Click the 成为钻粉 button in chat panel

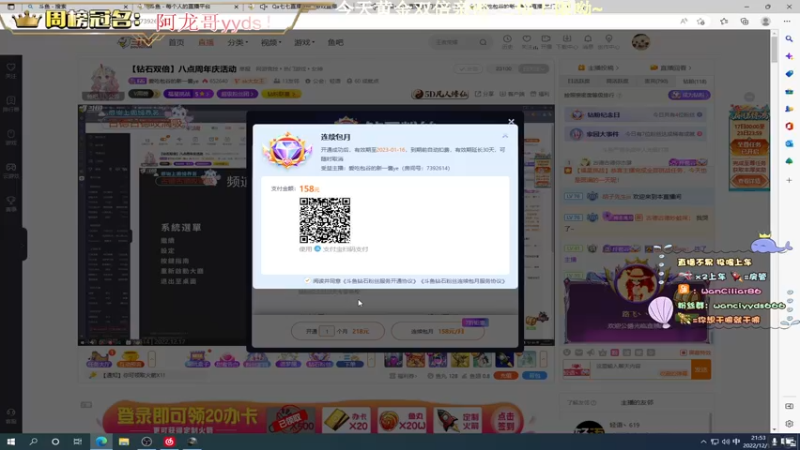point(689,95)
